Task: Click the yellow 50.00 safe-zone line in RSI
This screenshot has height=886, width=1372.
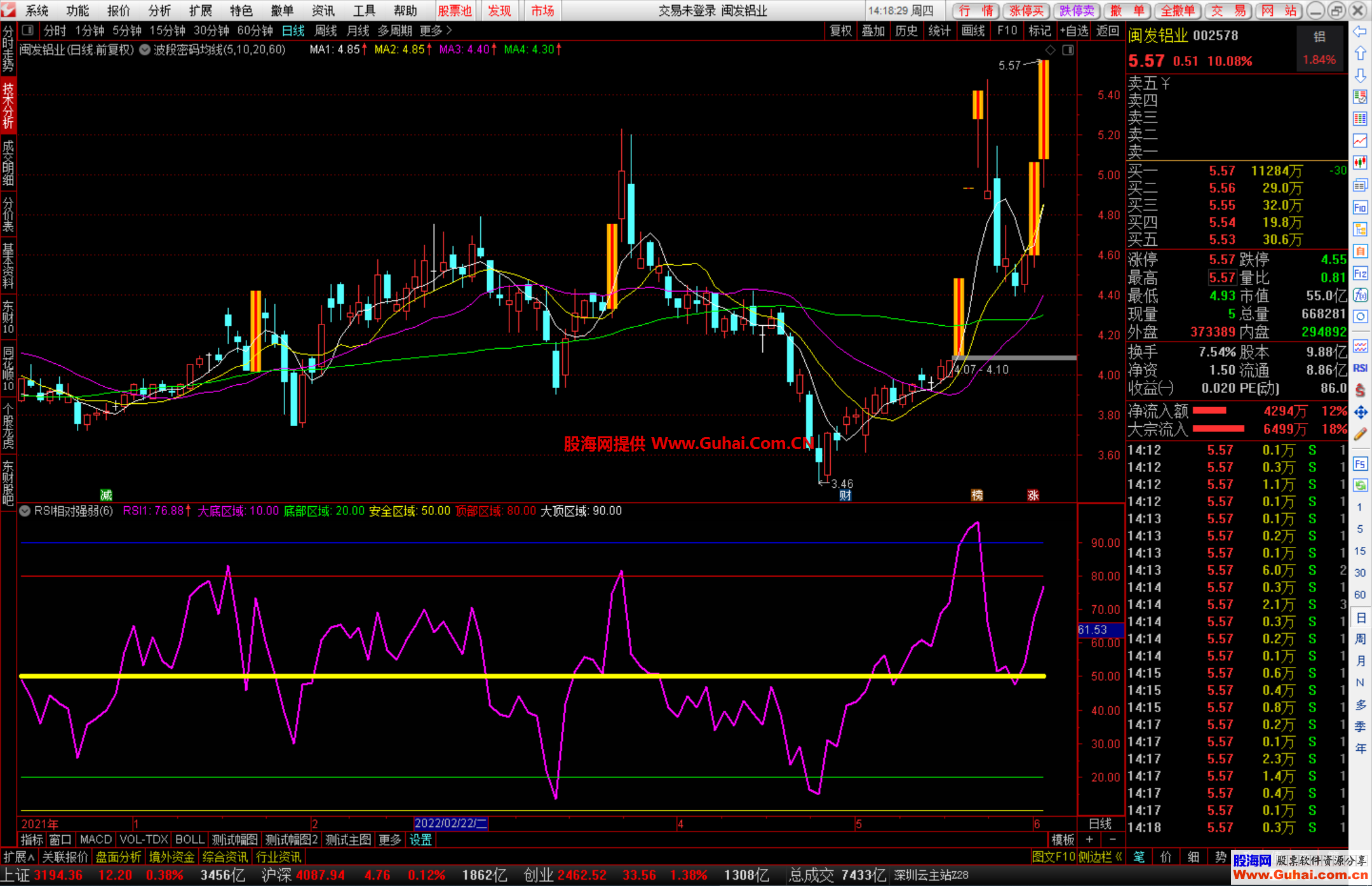Action: (x=532, y=676)
